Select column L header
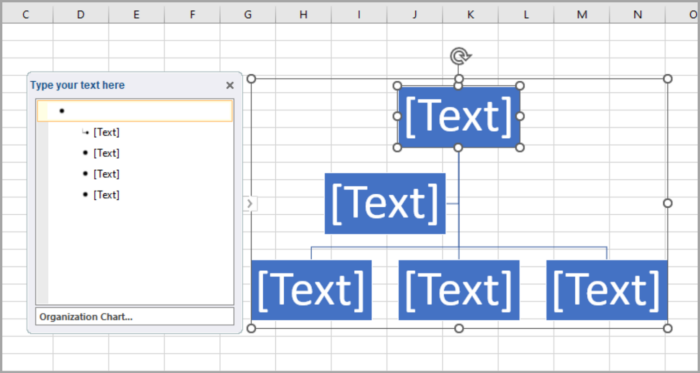Viewport: 700px width, 373px height. [526, 15]
